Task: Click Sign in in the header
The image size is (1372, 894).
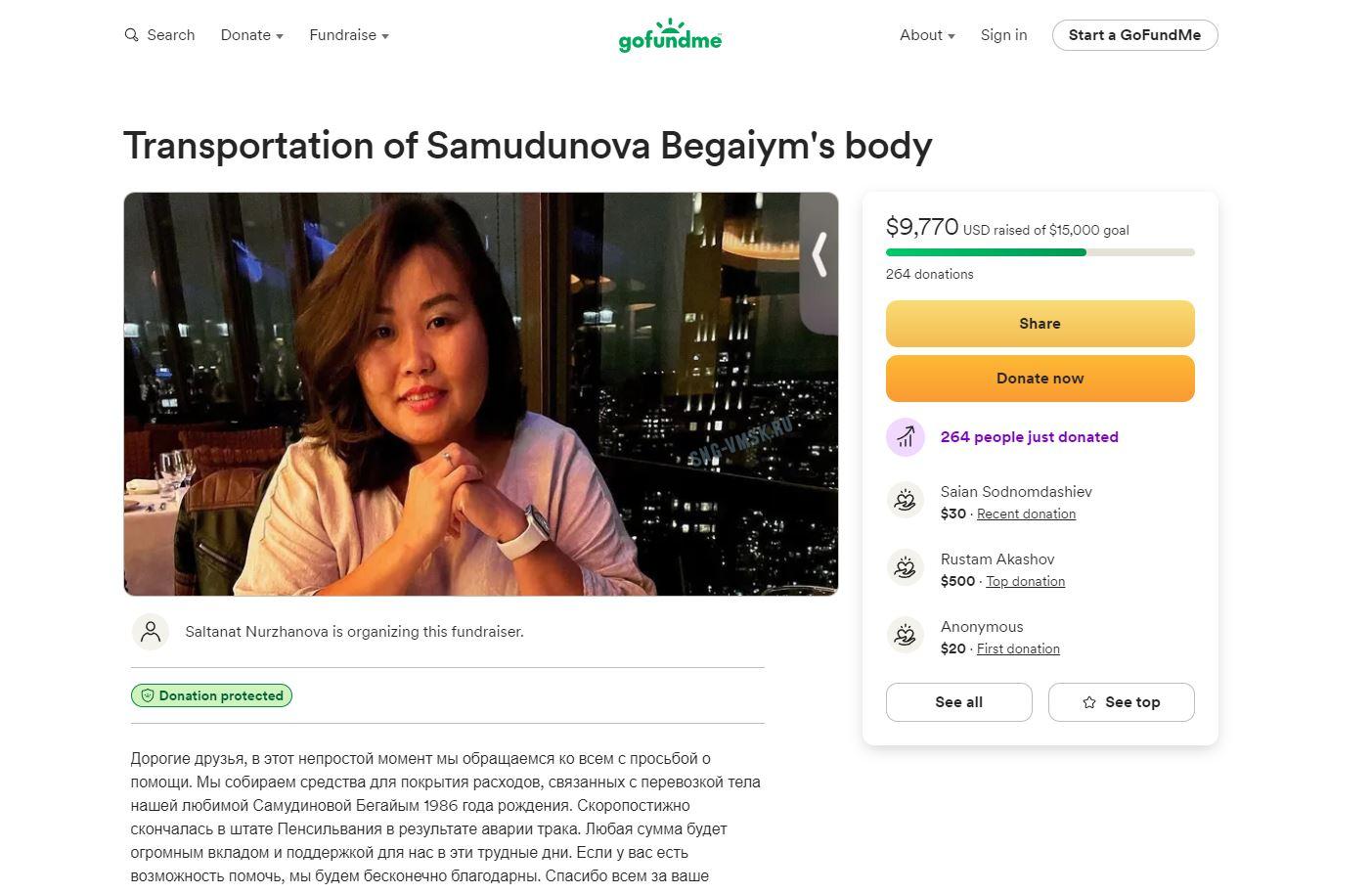Action: [x=1003, y=35]
